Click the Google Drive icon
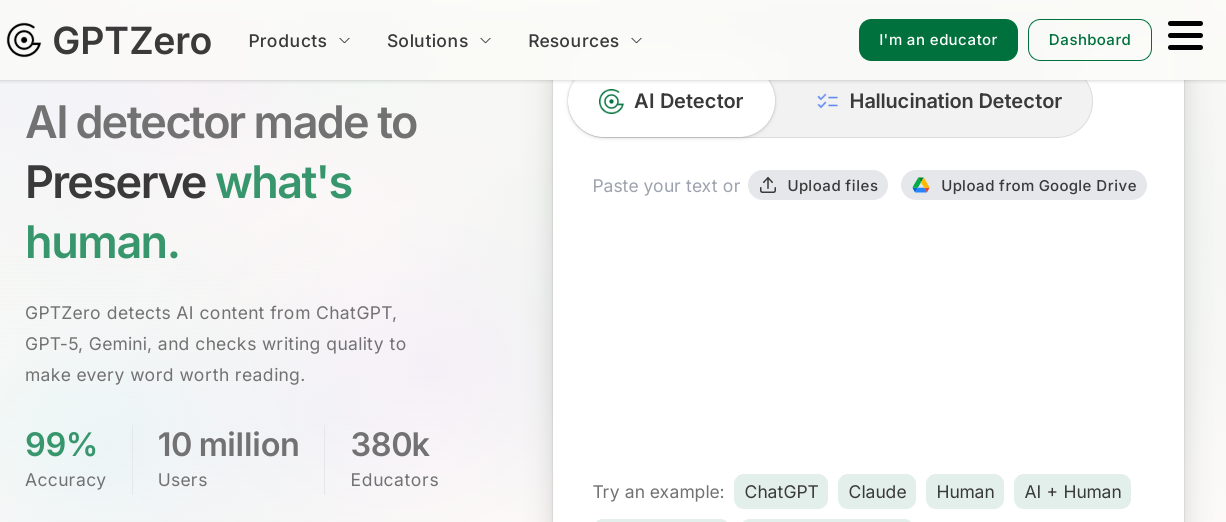 click(921, 185)
